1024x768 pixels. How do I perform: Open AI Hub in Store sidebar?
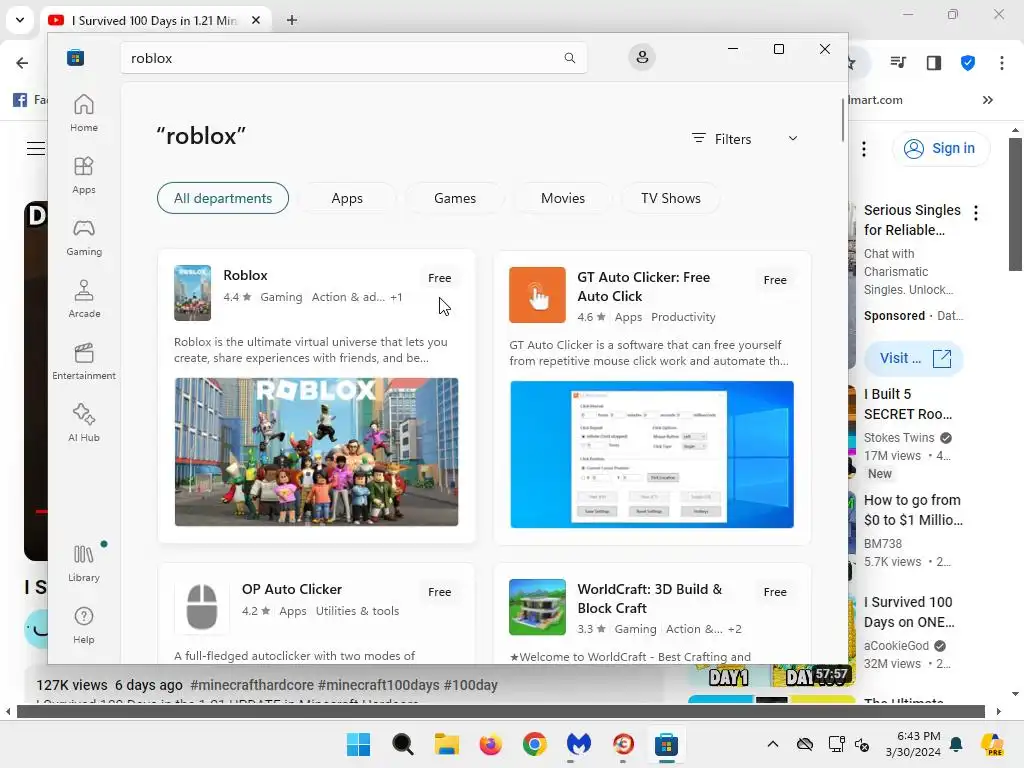point(84,423)
